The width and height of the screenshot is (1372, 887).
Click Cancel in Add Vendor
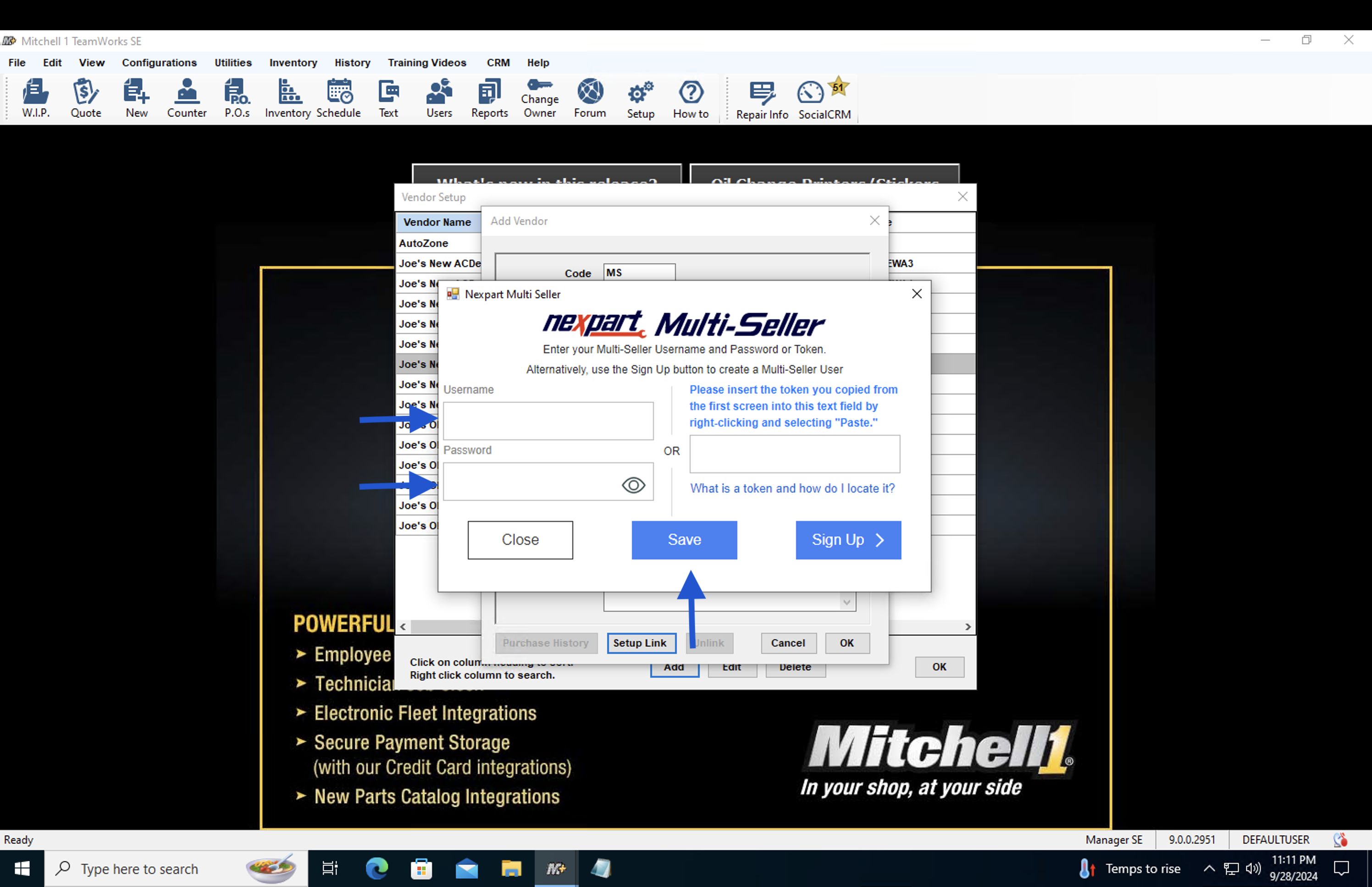click(788, 643)
